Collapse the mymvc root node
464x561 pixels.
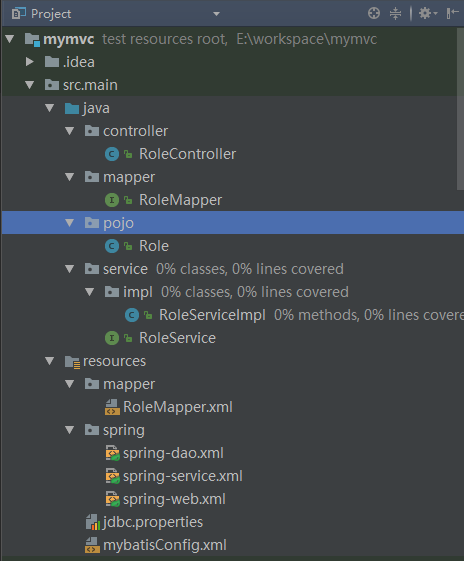[x=10, y=39]
